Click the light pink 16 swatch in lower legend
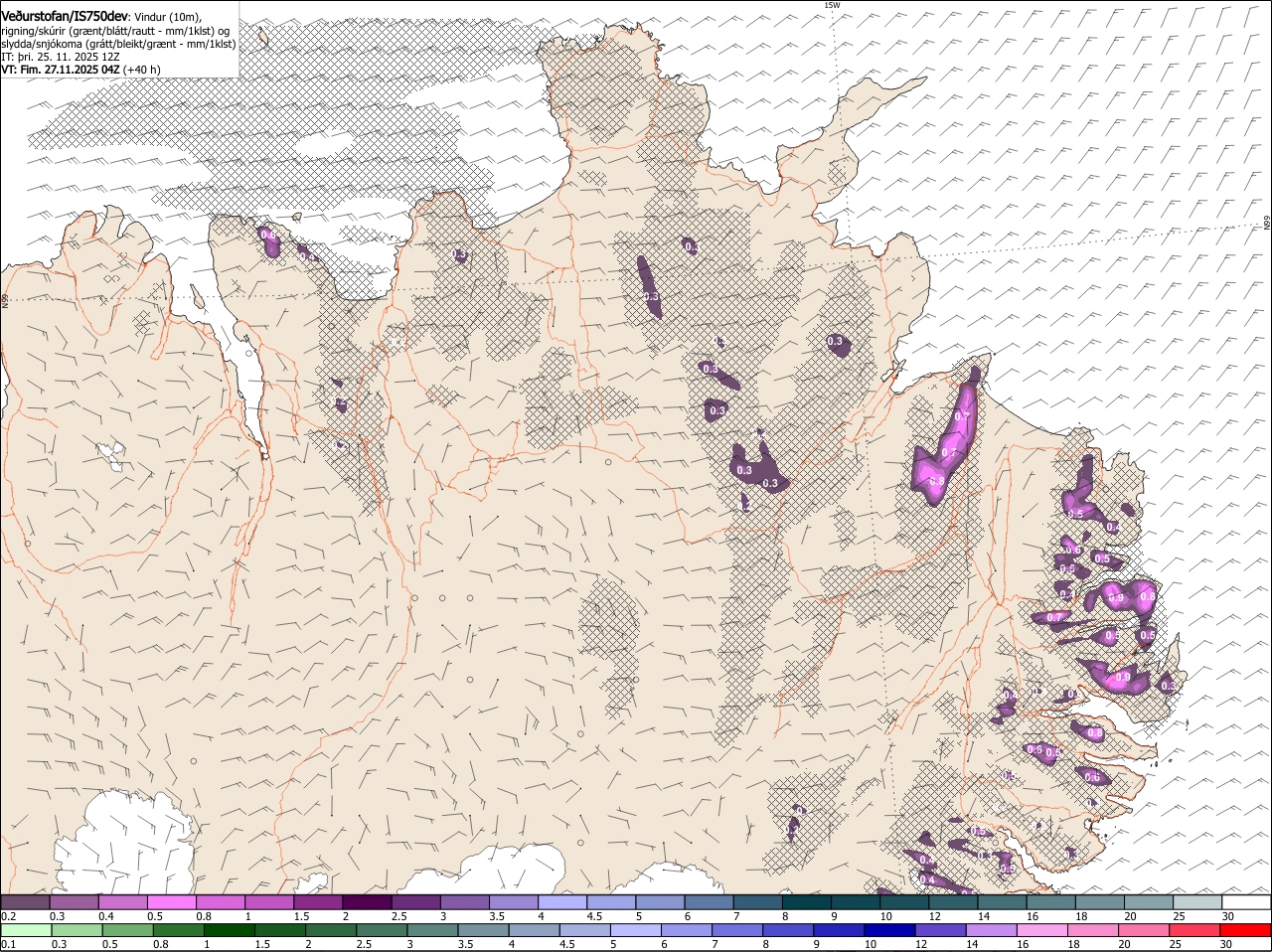This screenshot has width=1272, height=952. point(1040,930)
